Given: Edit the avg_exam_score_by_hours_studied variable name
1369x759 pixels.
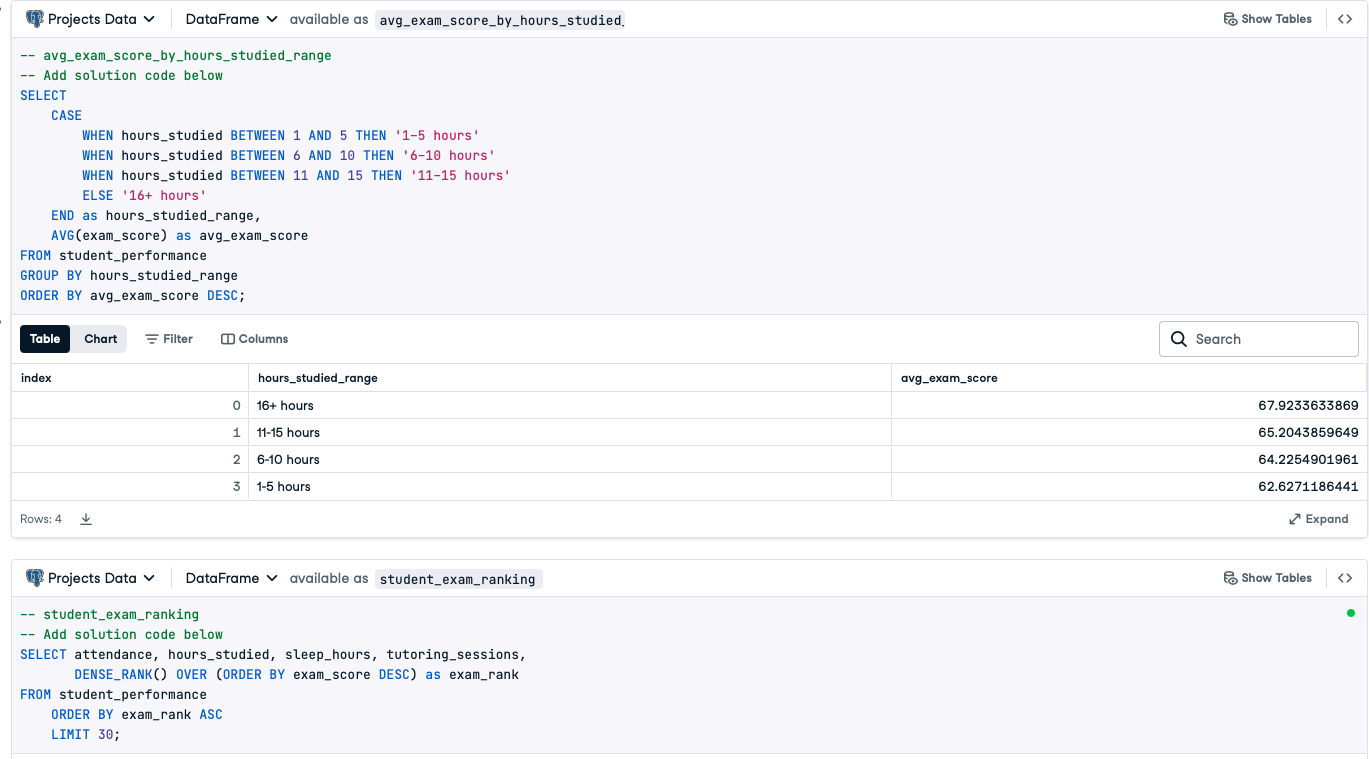Looking at the screenshot, I should click(501, 20).
